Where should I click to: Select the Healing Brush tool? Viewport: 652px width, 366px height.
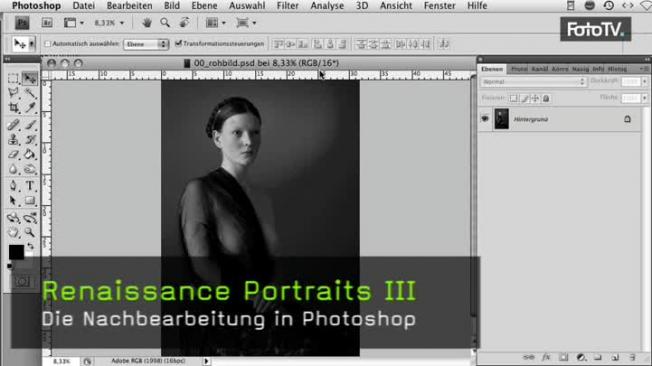(x=13, y=124)
